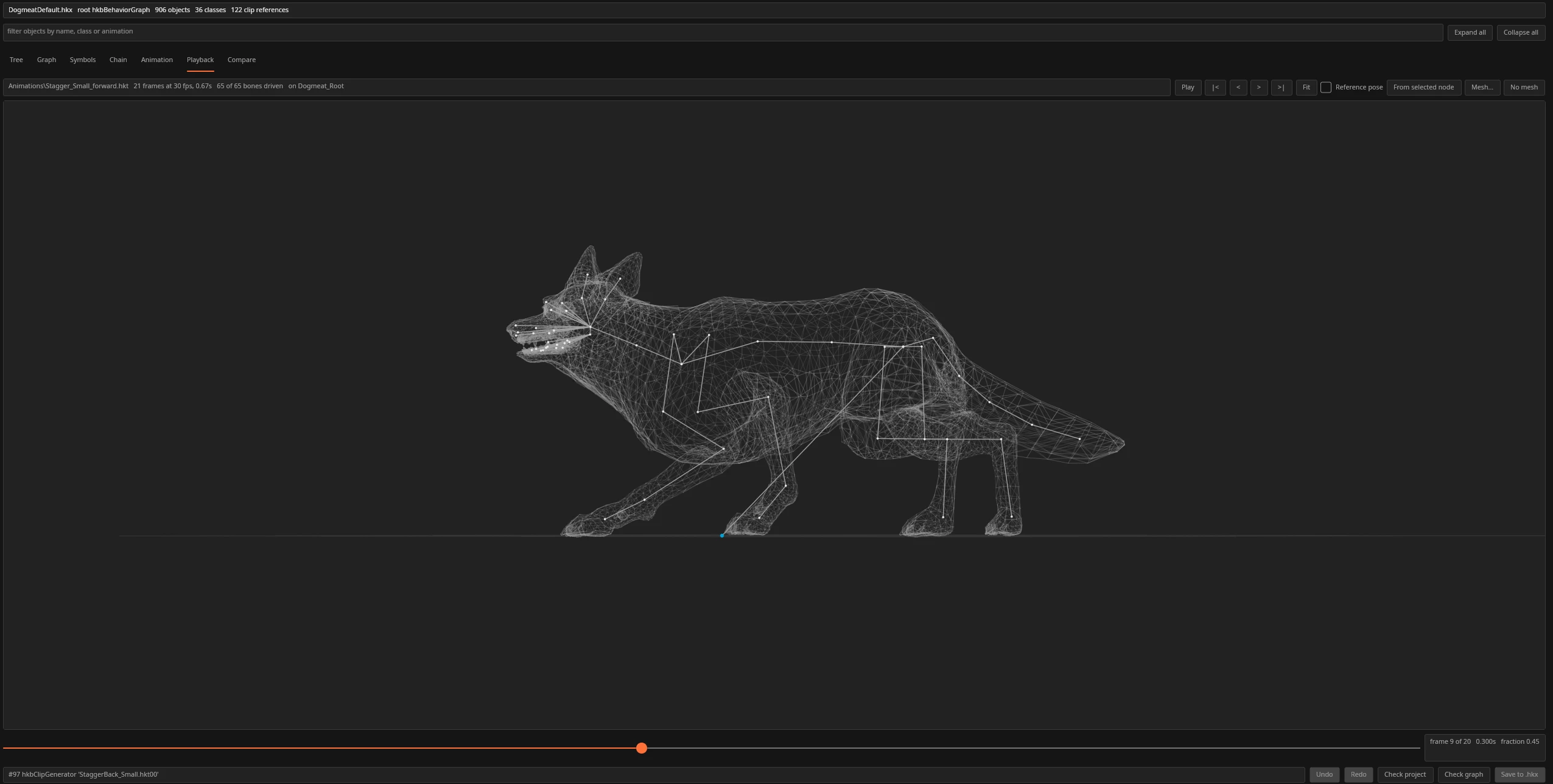Open the Chain tab

(x=118, y=60)
